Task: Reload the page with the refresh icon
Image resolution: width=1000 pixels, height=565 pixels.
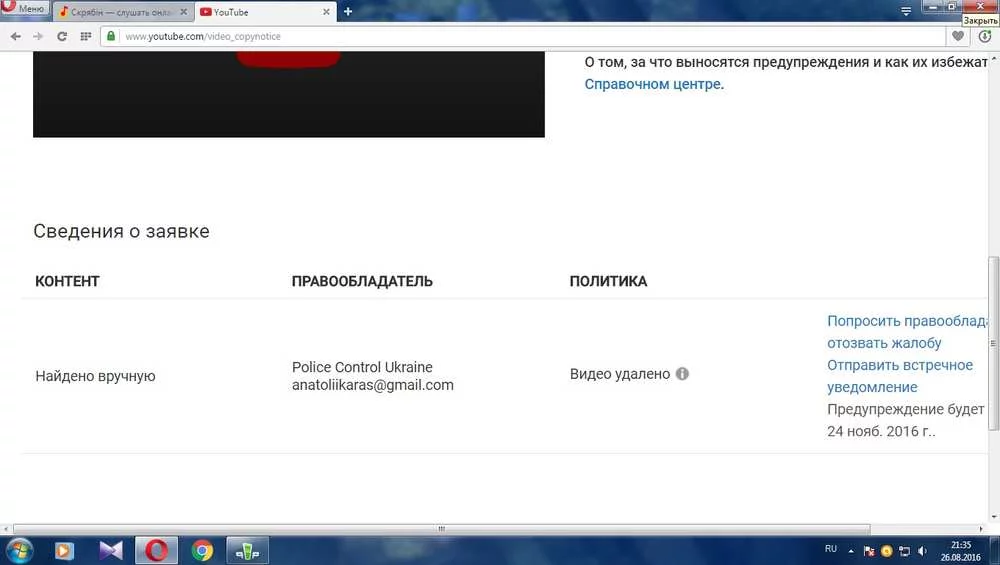Action: click(x=62, y=36)
